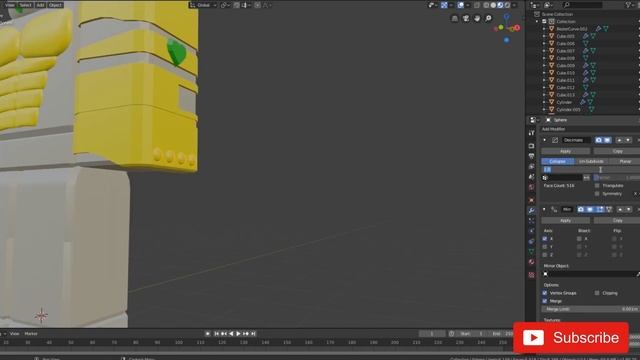Screen dimensions: 640x360
Task: Switch to rendered viewport shading
Action: (507, 5)
